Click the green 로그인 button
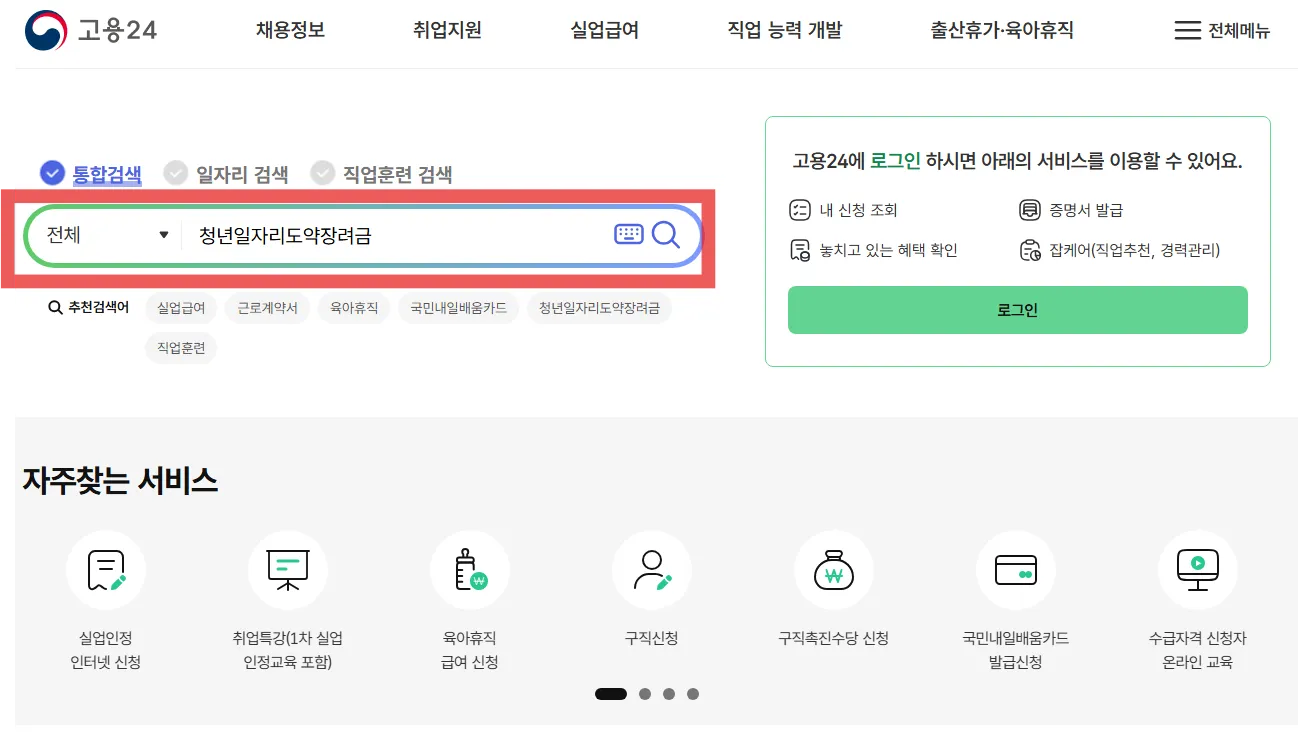Image resolution: width=1298 pixels, height=737 pixels. (1017, 310)
